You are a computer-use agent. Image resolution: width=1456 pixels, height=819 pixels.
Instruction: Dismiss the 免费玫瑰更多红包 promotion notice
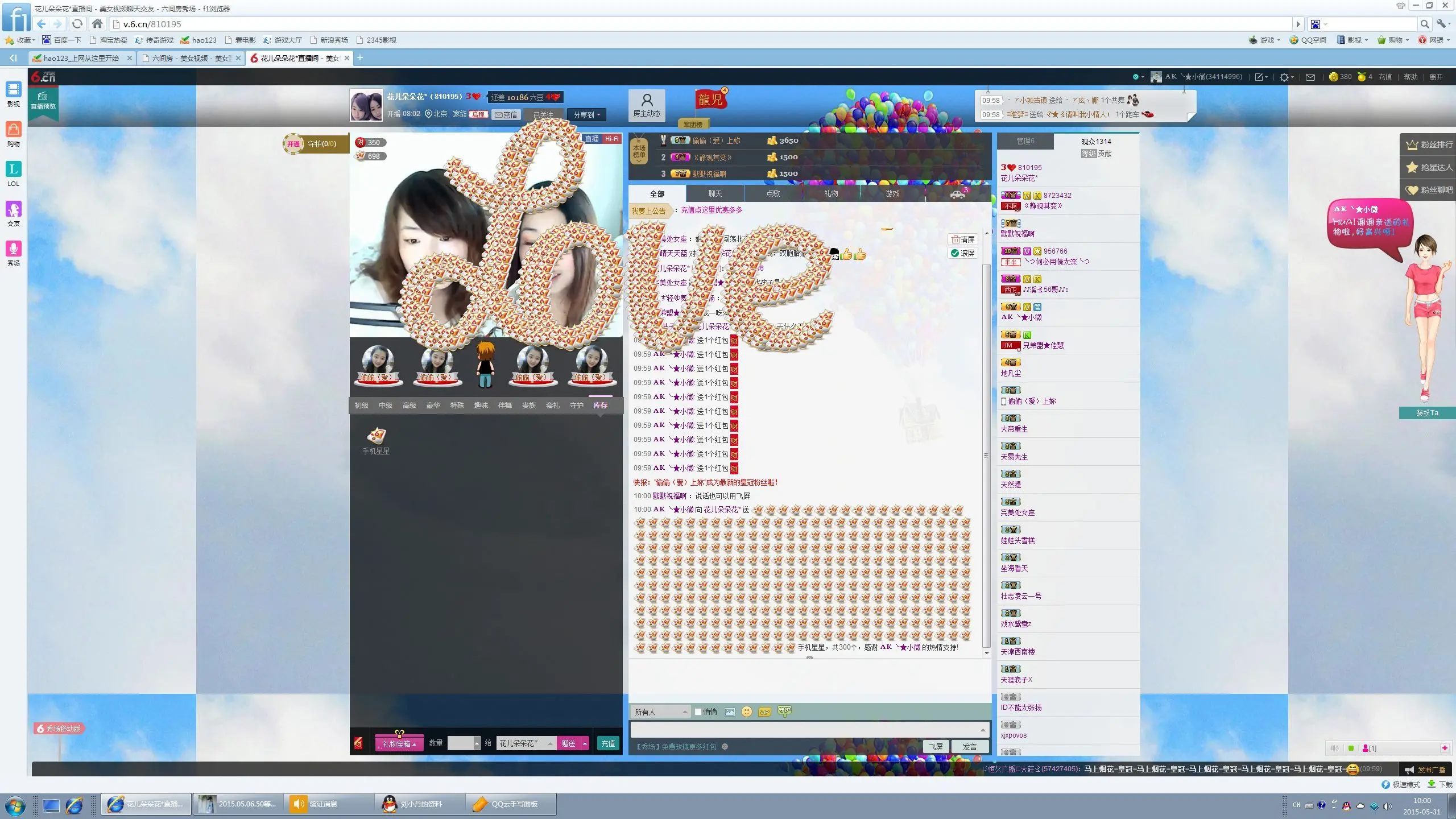click(x=725, y=747)
